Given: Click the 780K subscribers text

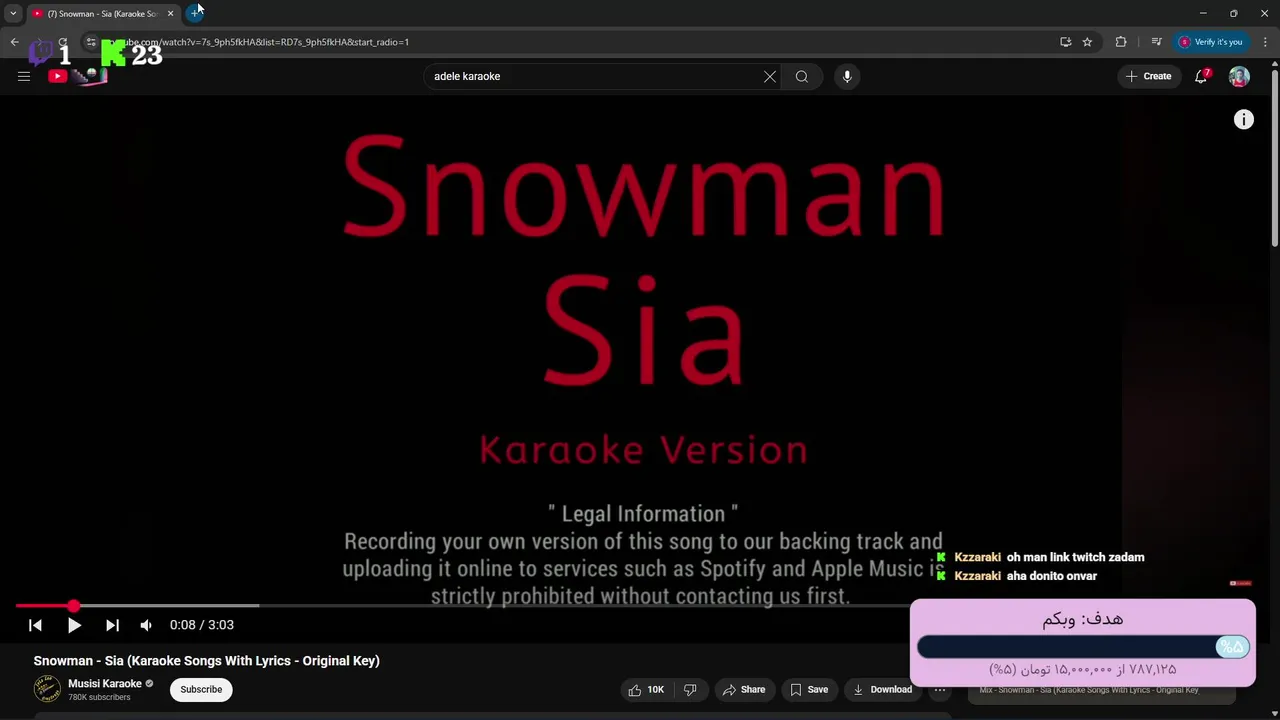Looking at the screenshot, I should pyautogui.click(x=99, y=697).
